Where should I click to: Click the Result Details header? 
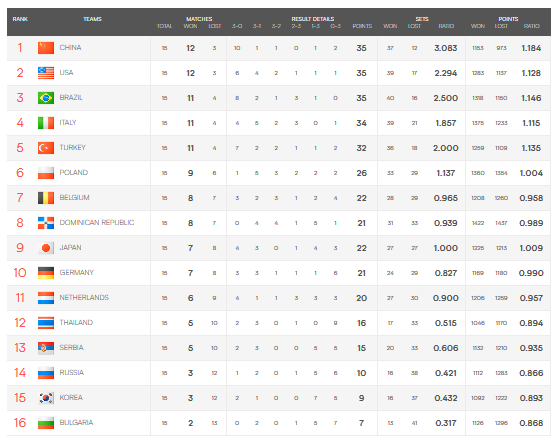pyautogui.click(x=313, y=19)
